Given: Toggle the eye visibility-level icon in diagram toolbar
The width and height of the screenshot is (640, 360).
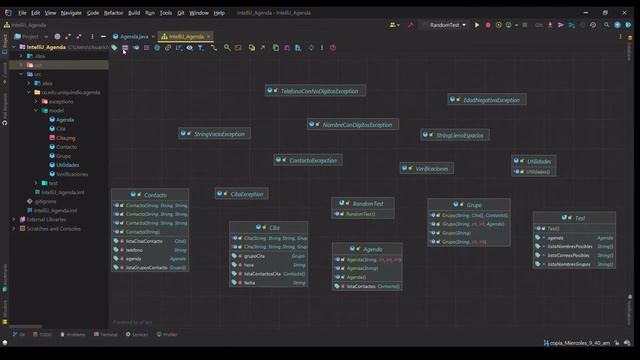Looking at the screenshot, I should click(189, 48).
